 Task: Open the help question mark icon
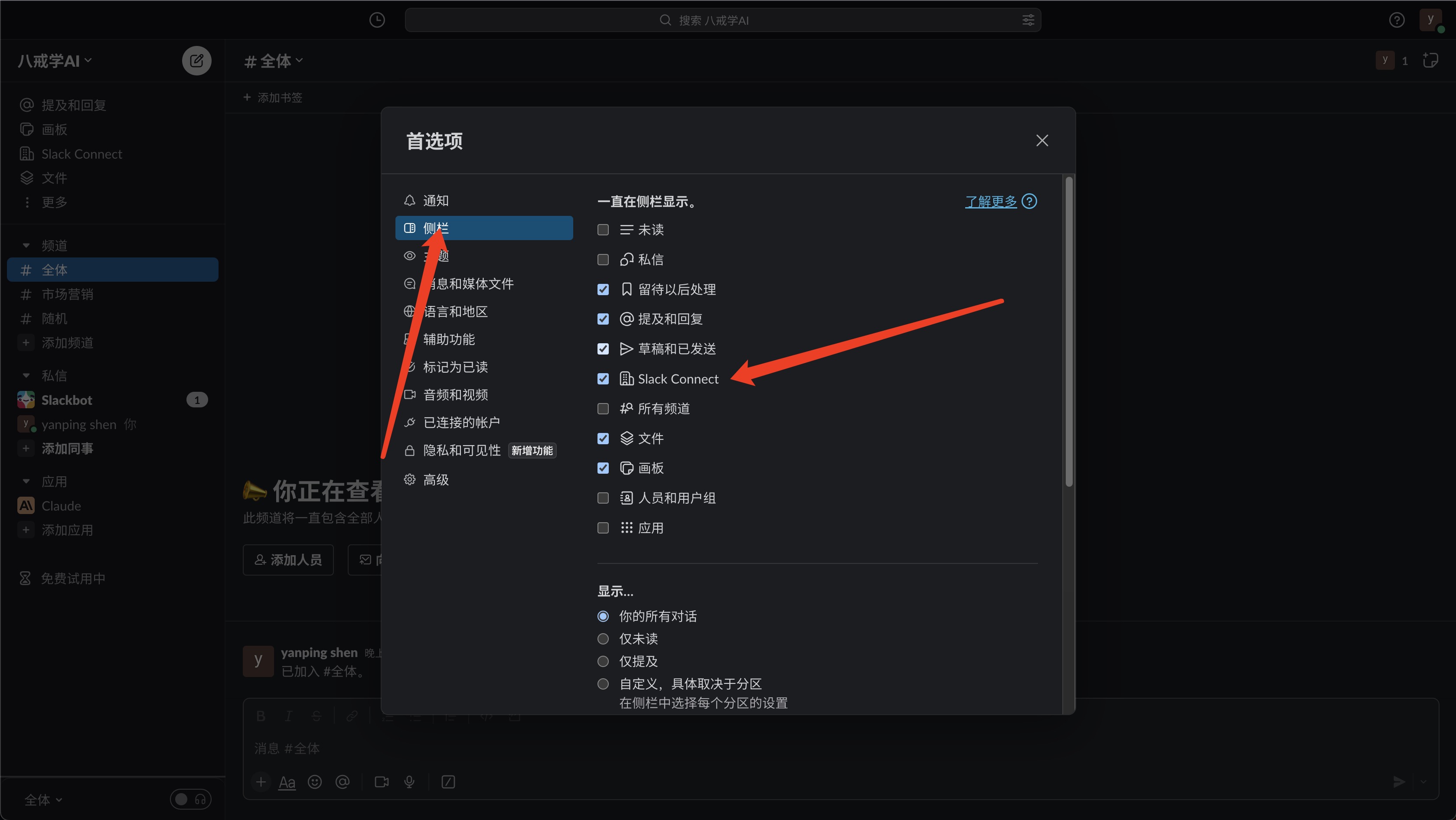click(1396, 20)
